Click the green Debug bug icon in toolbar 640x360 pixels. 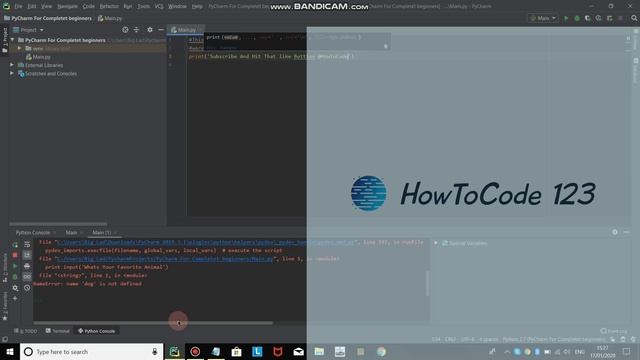coord(577,18)
